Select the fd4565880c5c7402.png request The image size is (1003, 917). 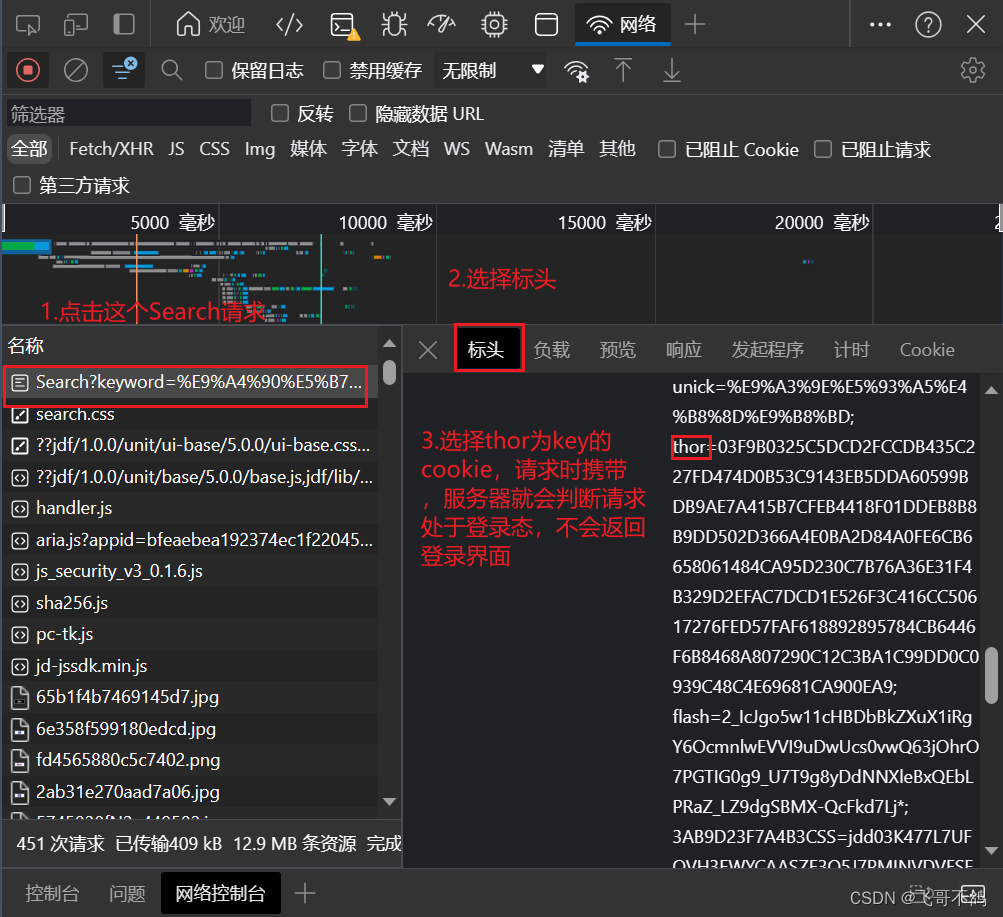(190, 760)
